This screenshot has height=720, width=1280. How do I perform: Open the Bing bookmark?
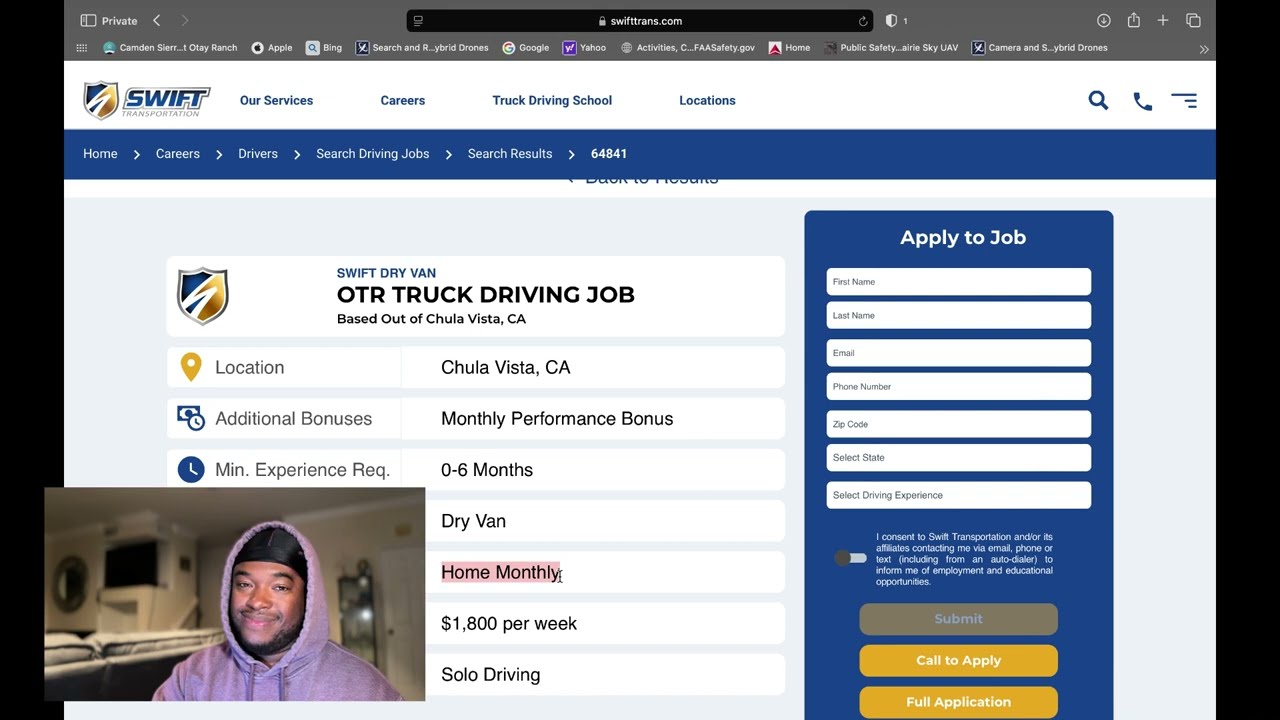coord(324,48)
